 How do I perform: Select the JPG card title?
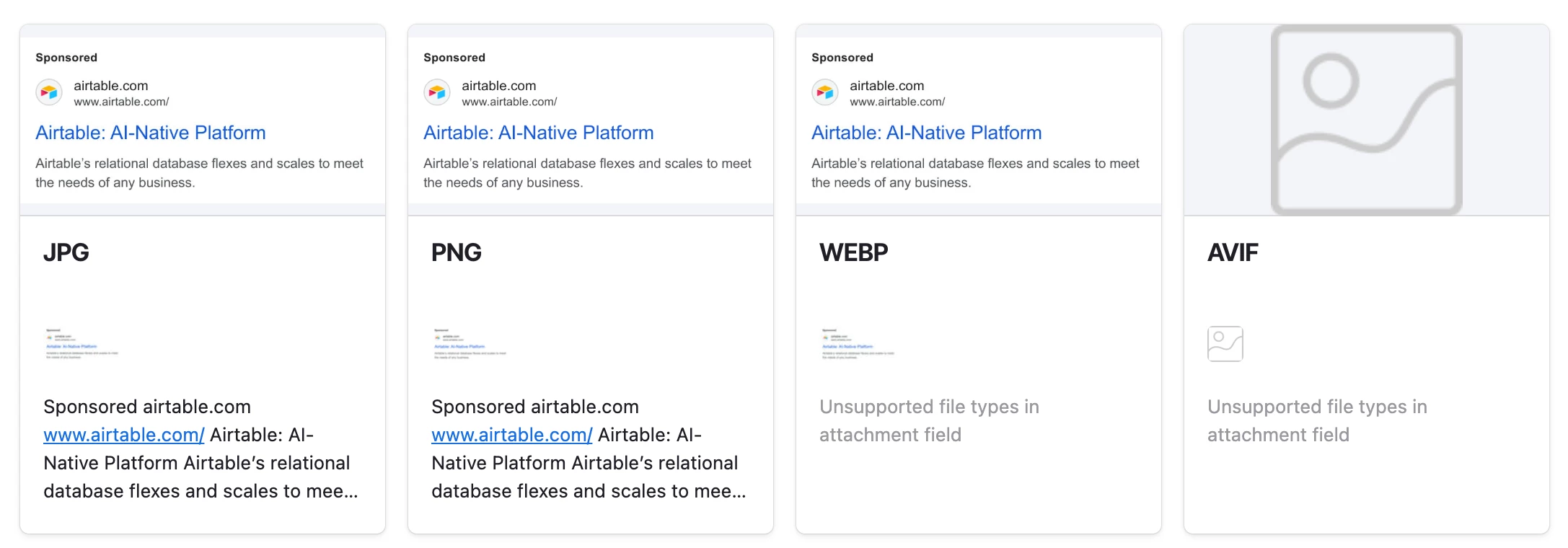66,252
